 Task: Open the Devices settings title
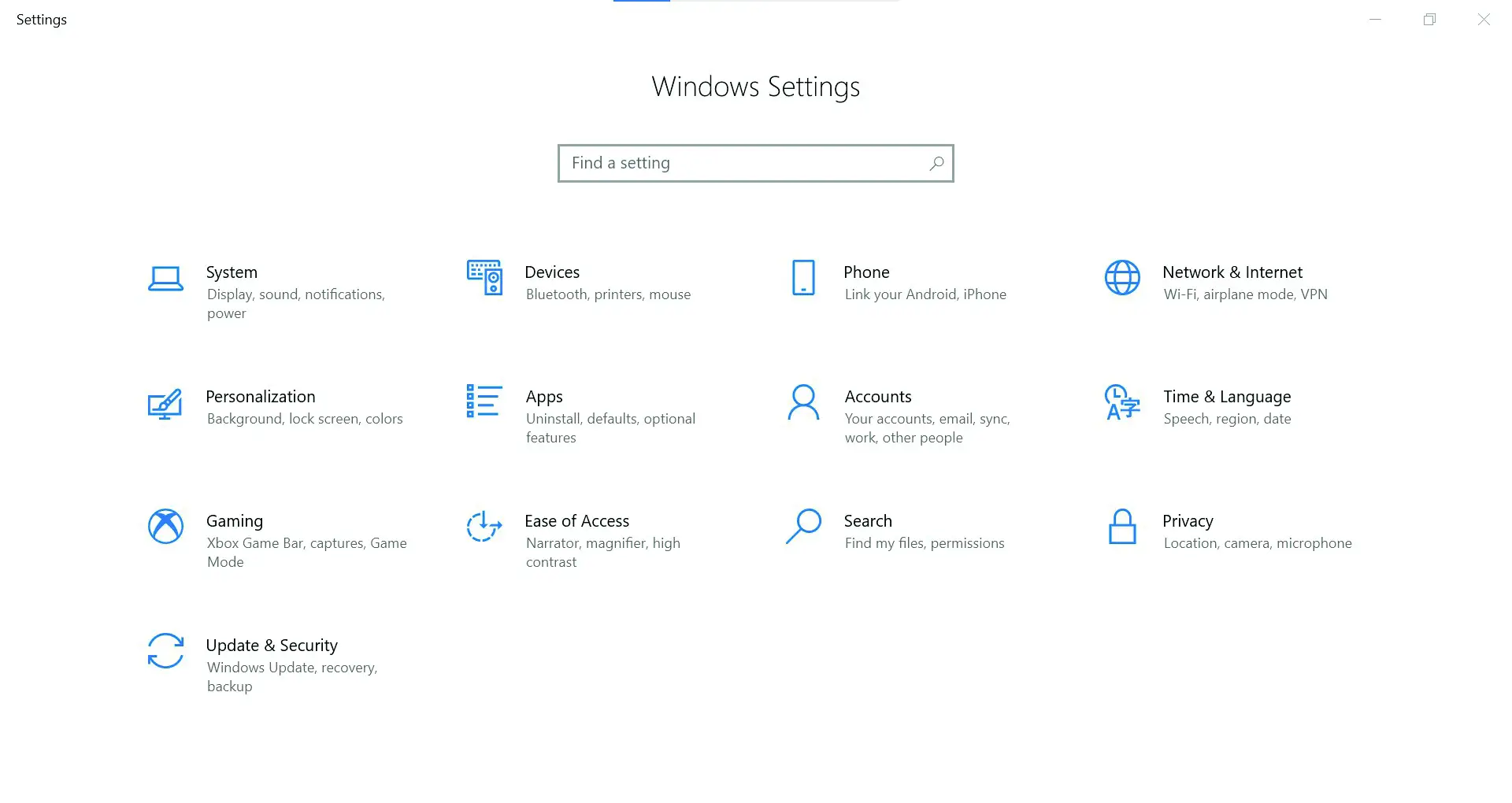point(552,272)
